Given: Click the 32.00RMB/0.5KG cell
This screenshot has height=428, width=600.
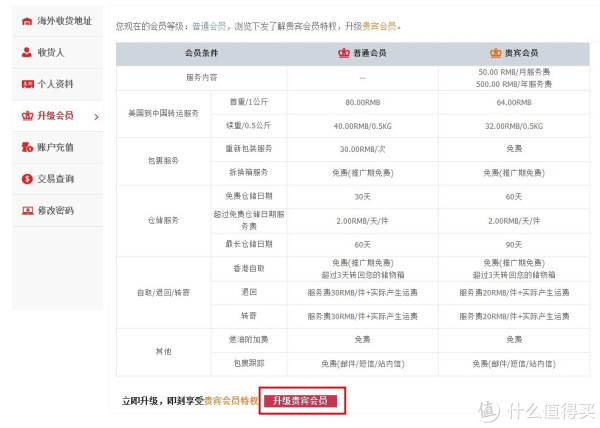Looking at the screenshot, I should (x=514, y=126).
